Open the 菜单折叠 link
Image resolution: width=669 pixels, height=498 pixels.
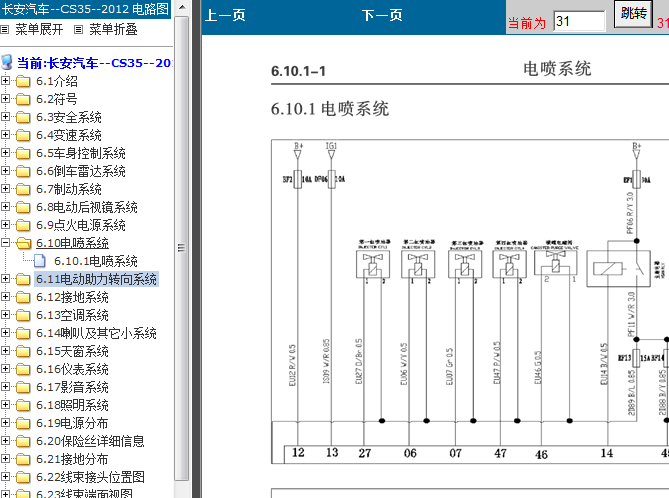pyautogui.click(x=113, y=29)
